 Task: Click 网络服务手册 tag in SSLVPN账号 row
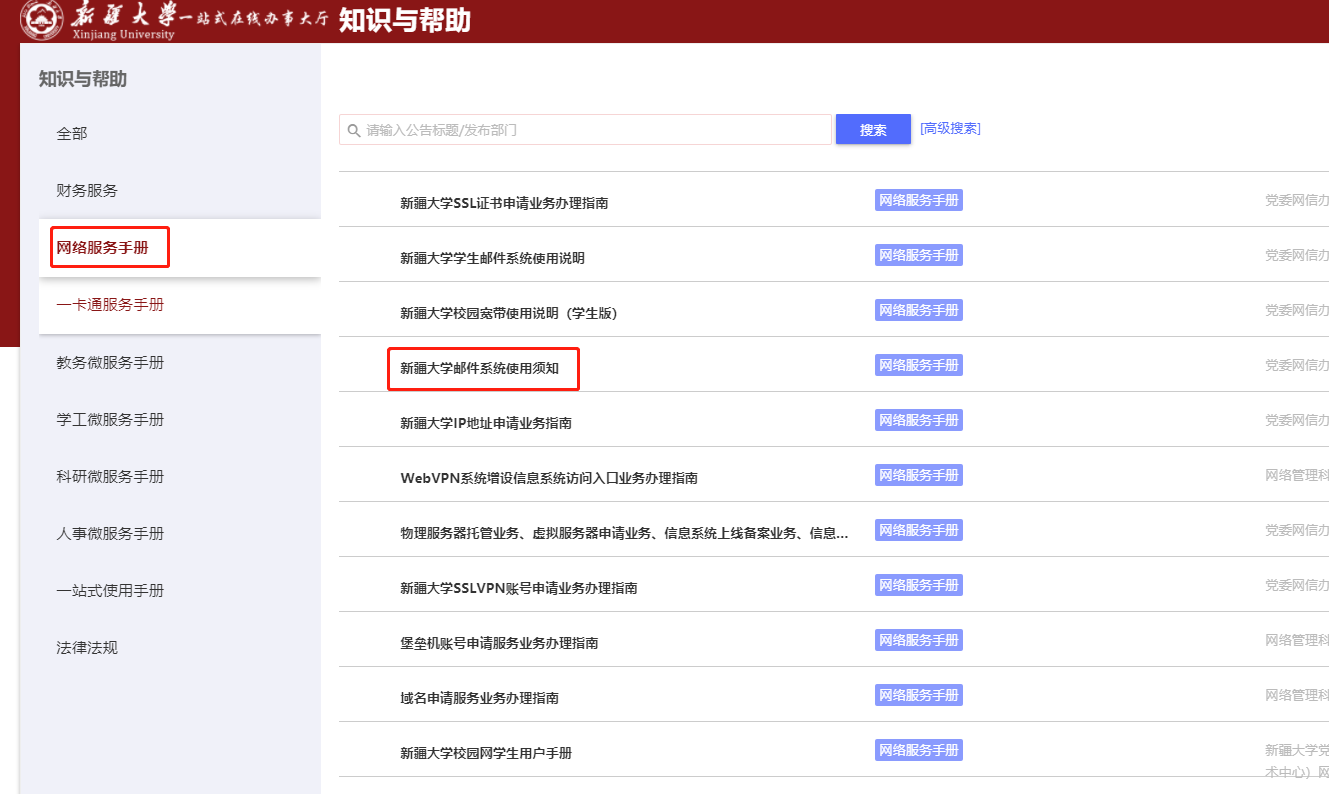pos(919,585)
